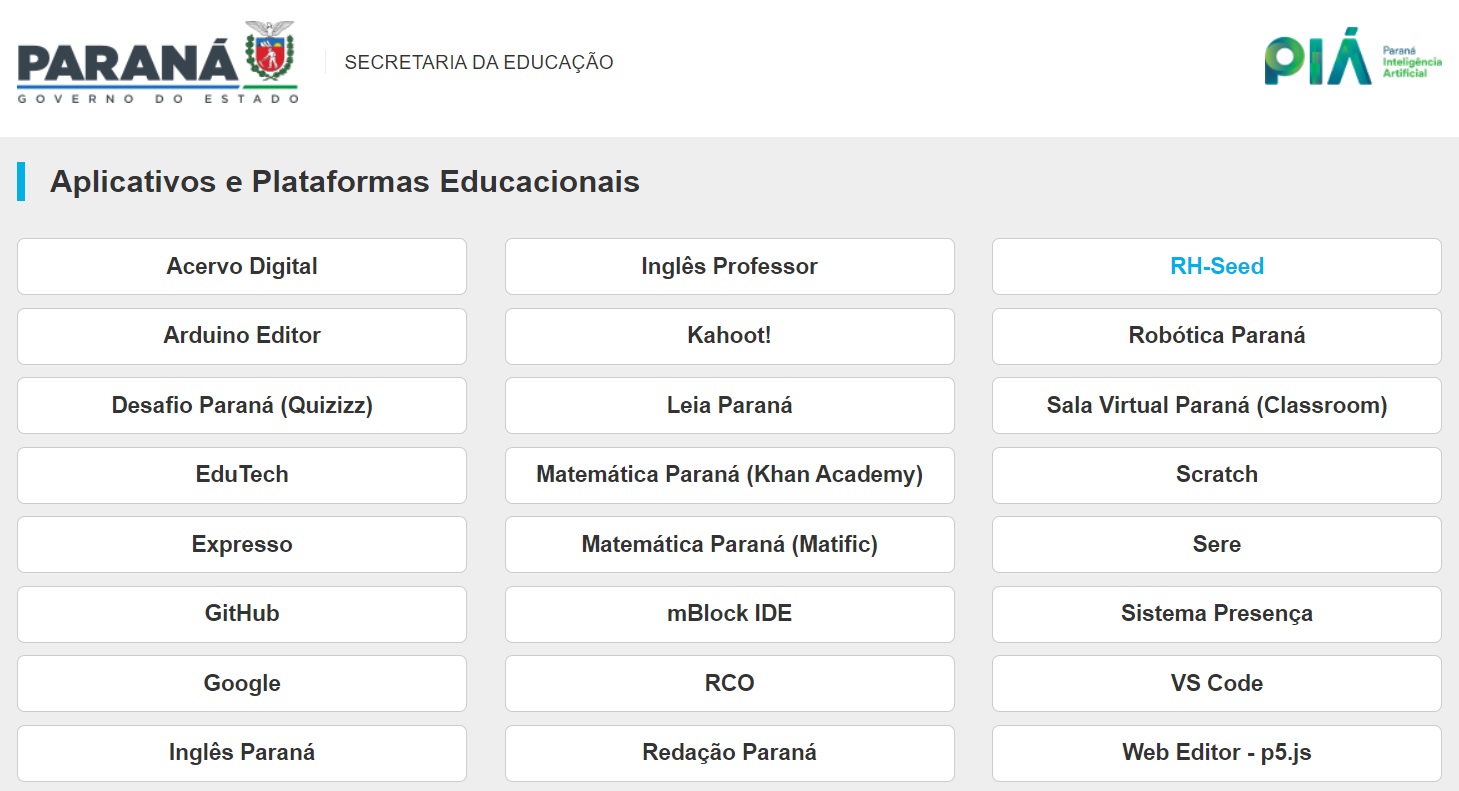
Task: Open Sistema Presença
Action: coord(1216,614)
